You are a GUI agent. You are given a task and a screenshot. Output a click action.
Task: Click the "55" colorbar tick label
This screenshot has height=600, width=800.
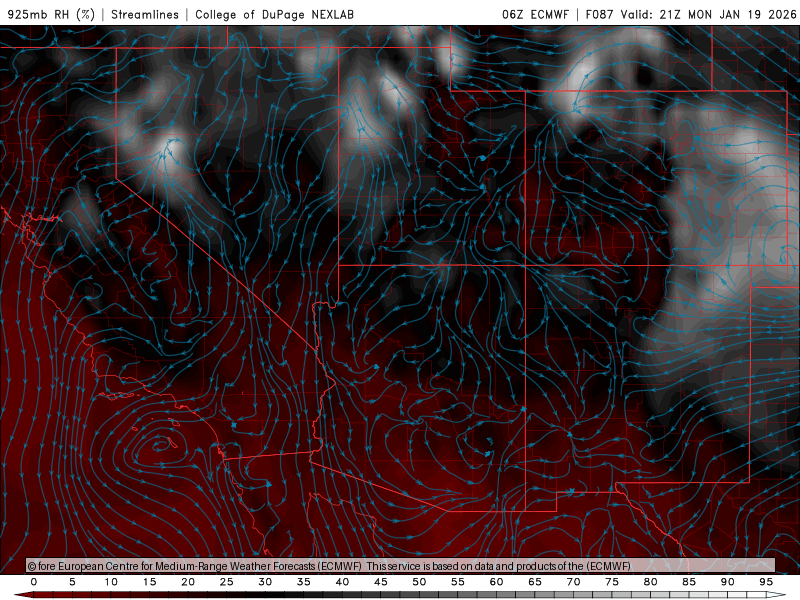[x=458, y=582]
